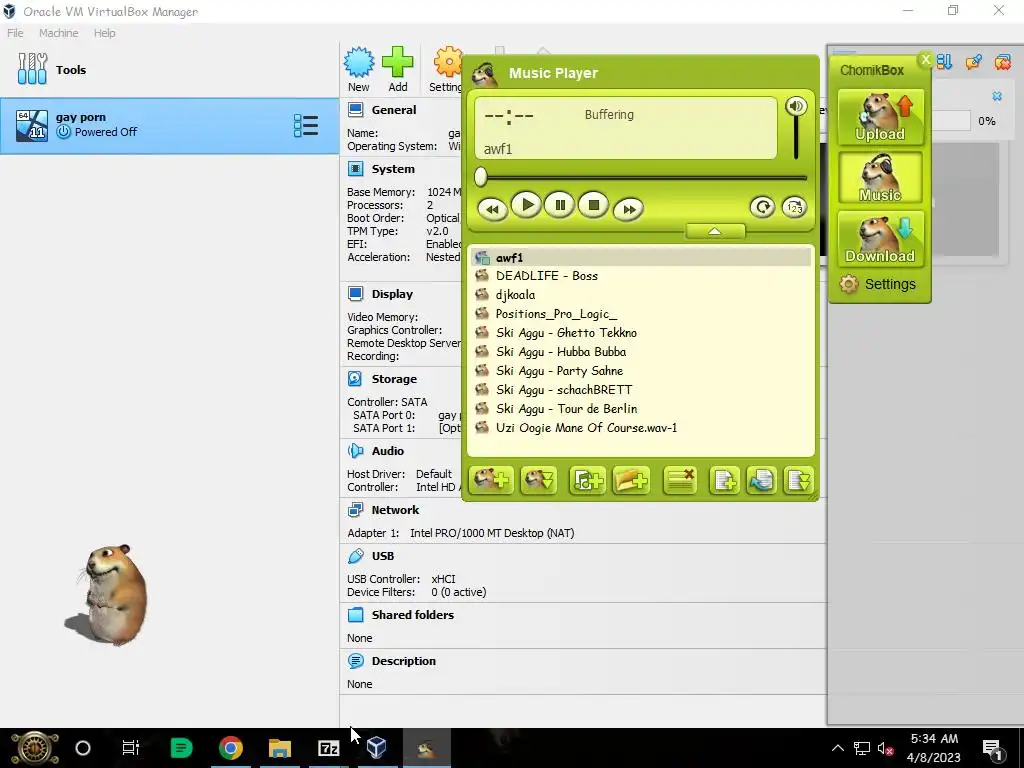The height and width of the screenshot is (768, 1024).
Task: Click New in VirtualBox toolbar
Action: 359,69
